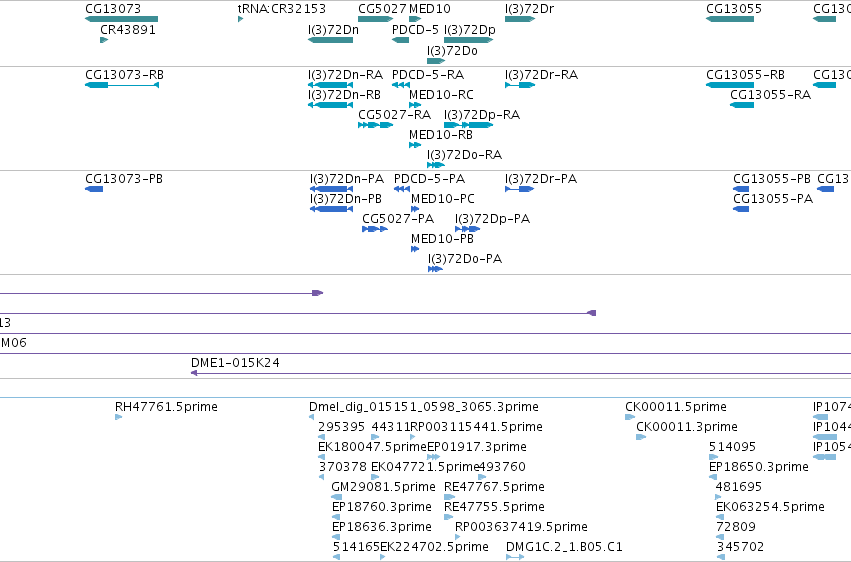Click transcript CG13055-RA
The height and width of the screenshot is (562, 851).
742,105
